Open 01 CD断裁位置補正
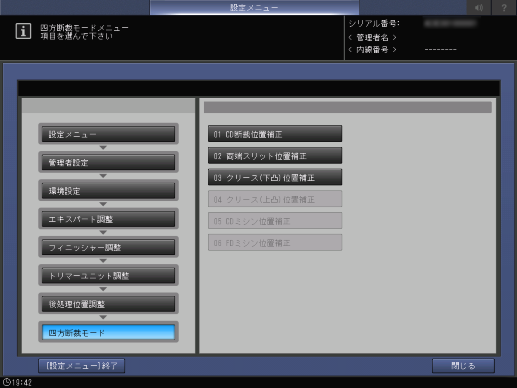517x388 pixels. pos(275,134)
